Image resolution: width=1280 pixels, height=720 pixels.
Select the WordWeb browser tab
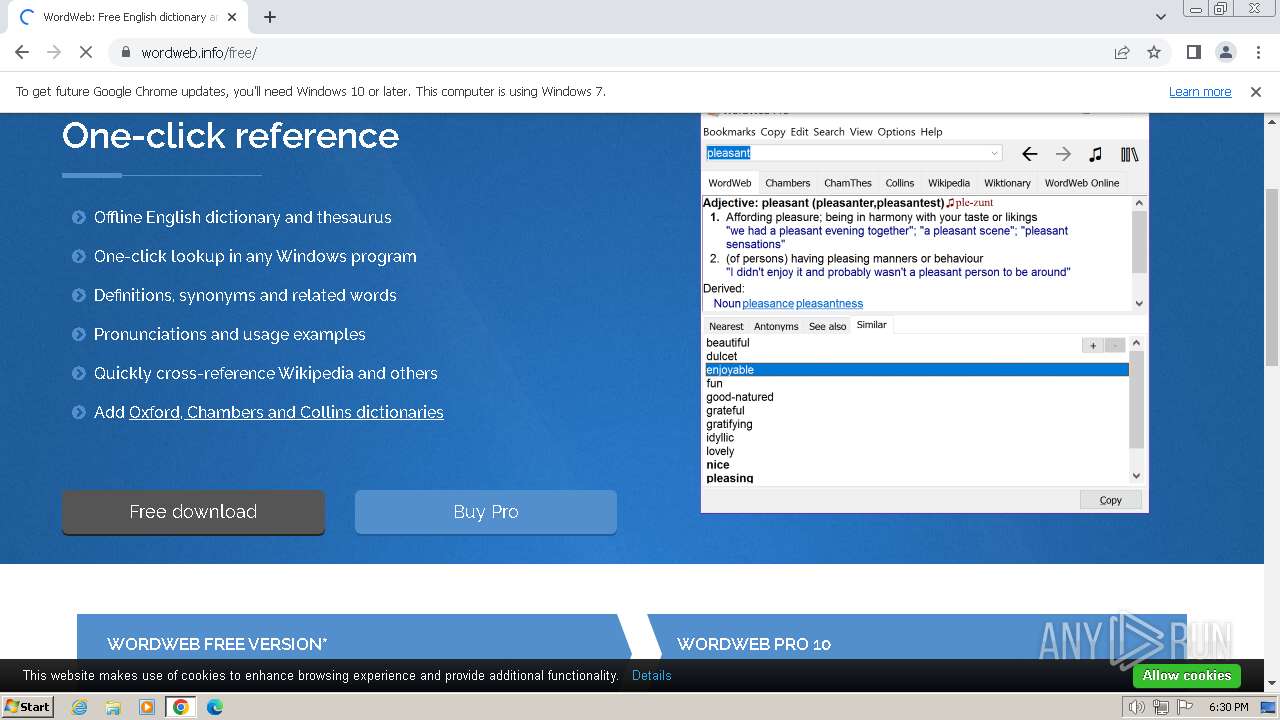[130, 17]
